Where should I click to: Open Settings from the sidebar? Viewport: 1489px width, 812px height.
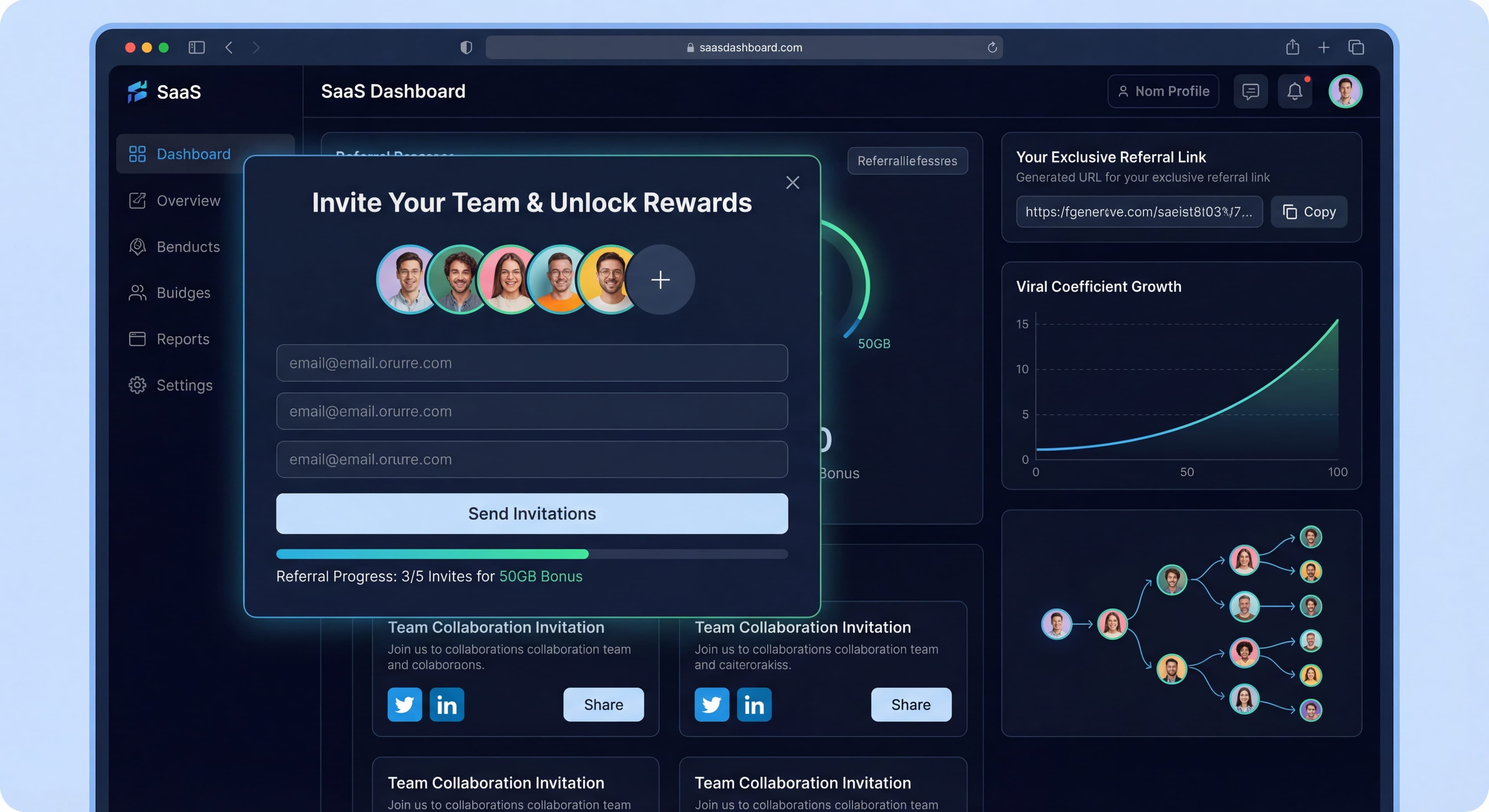[x=185, y=385]
